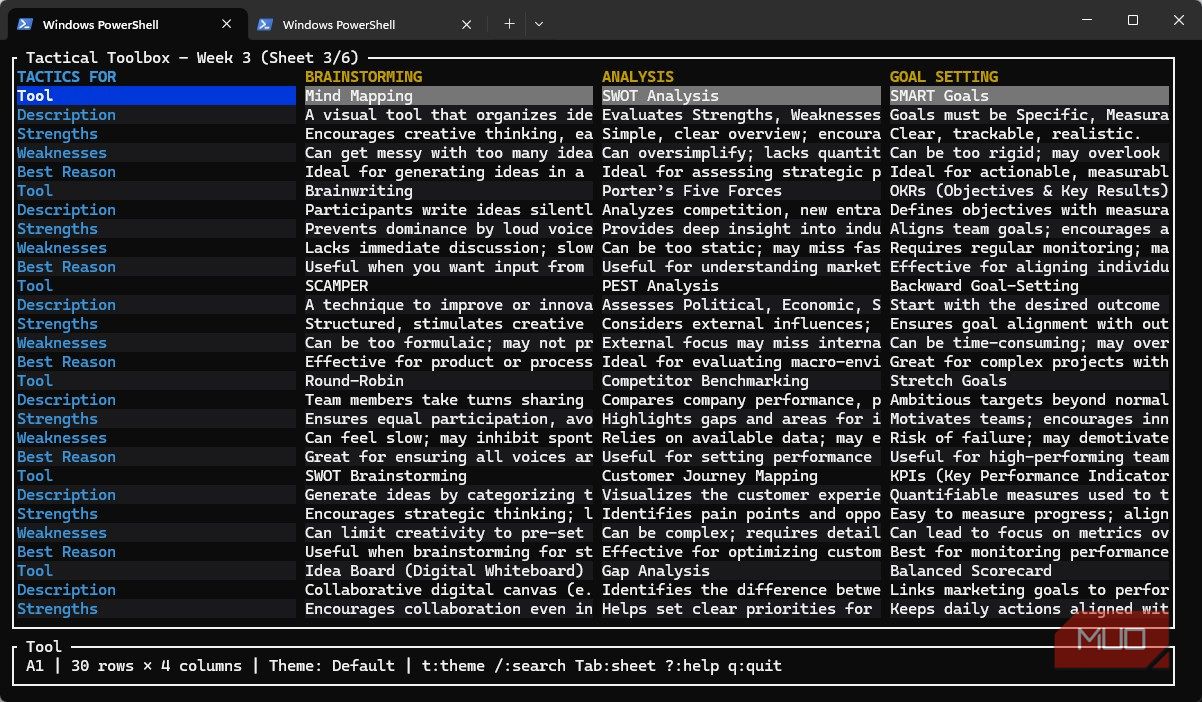This screenshot has width=1202, height=702.
Task: Click '30 rows × 4 columns' status text
Action: [156, 666]
